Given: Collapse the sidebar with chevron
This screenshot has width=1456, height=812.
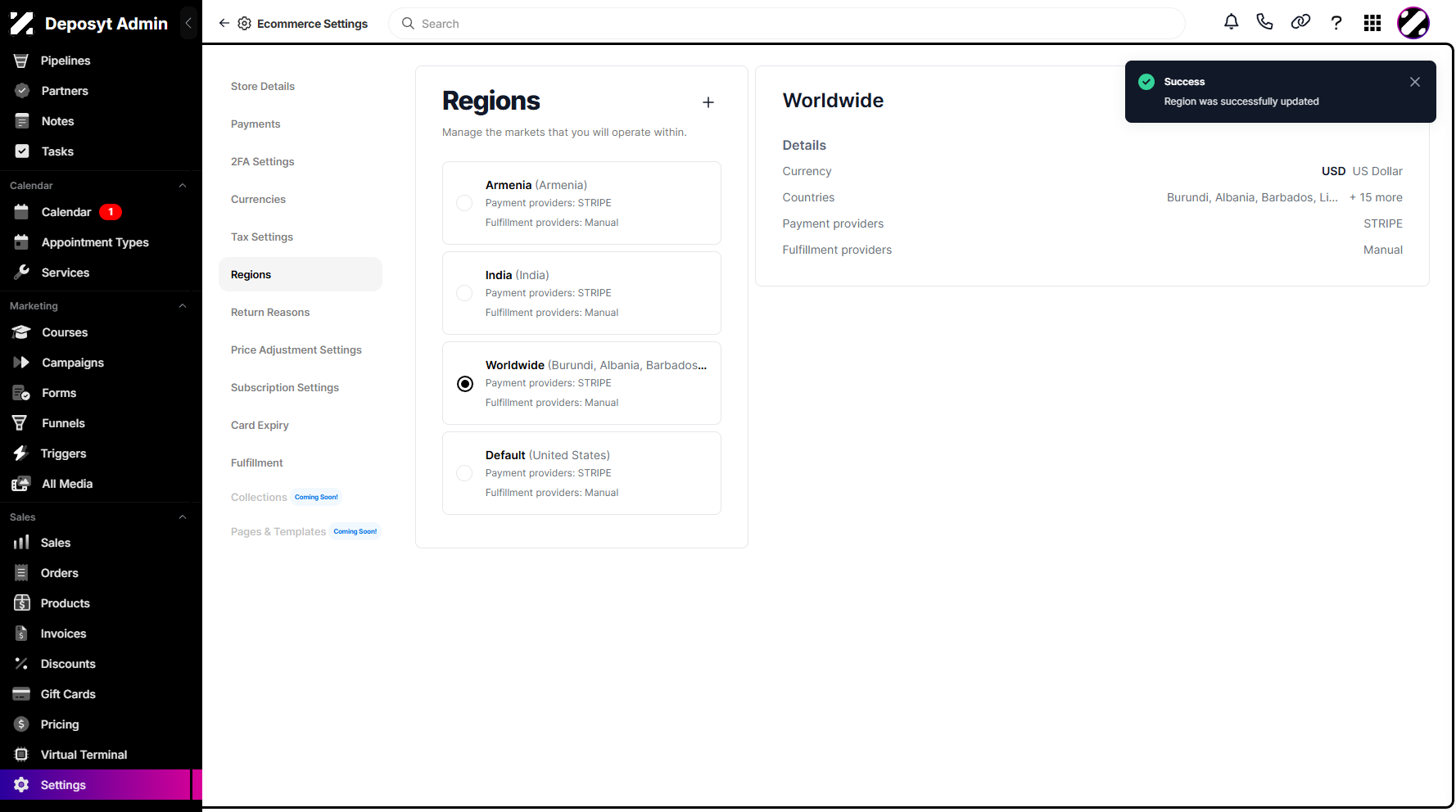Looking at the screenshot, I should [188, 23].
